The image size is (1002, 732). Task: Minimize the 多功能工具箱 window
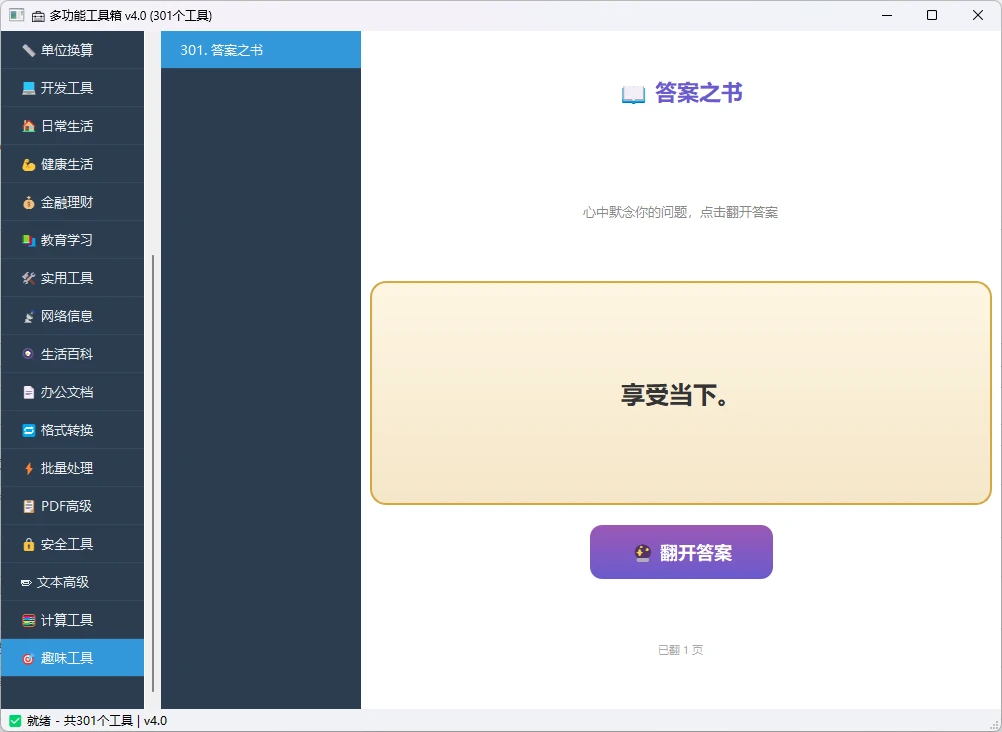click(887, 15)
